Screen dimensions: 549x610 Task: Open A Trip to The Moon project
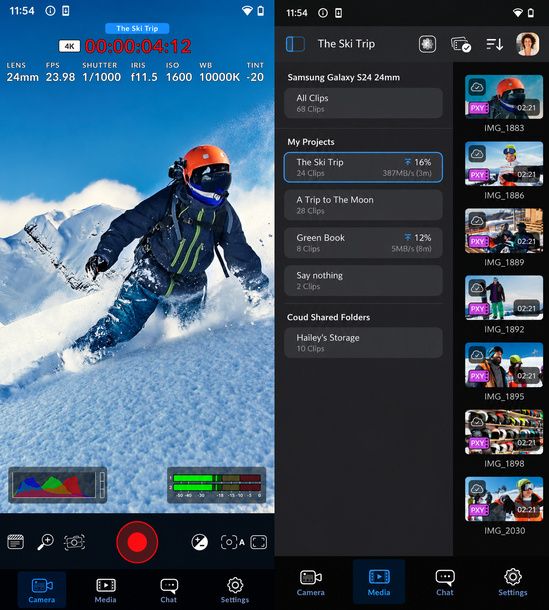(363, 205)
